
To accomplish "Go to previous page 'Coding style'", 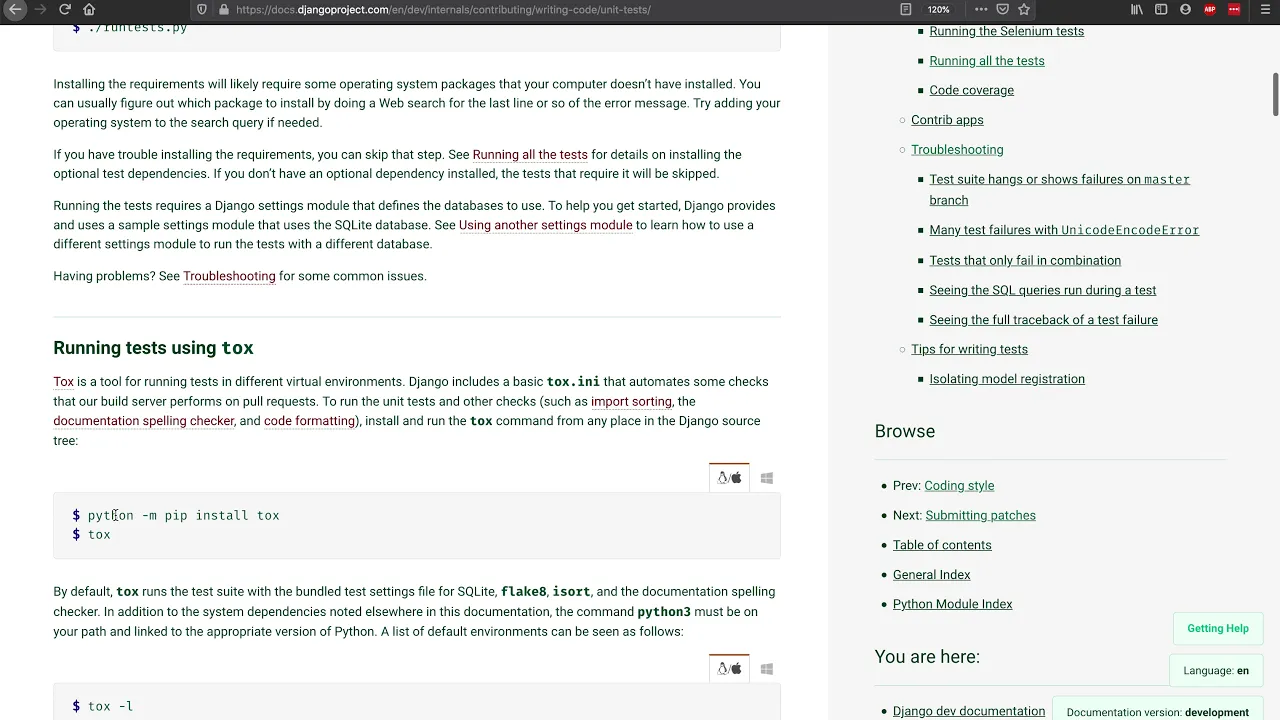I will [x=959, y=486].
